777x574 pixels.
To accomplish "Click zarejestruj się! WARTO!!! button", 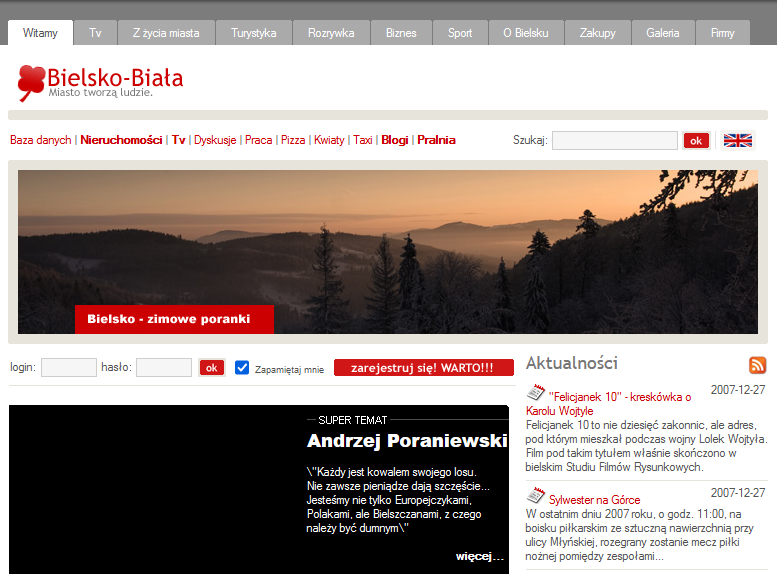I will 424,368.
